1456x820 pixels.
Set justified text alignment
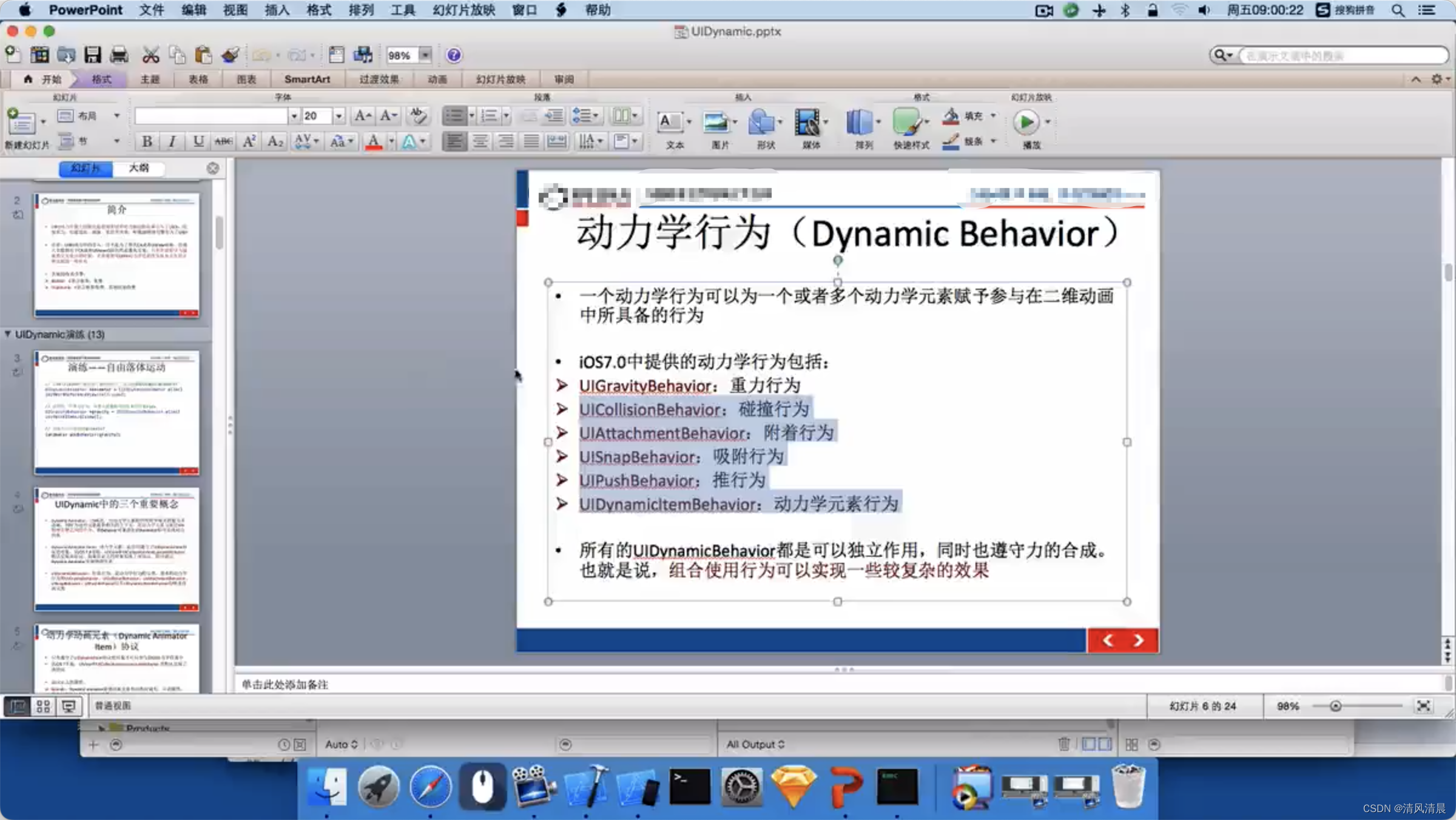point(531,141)
